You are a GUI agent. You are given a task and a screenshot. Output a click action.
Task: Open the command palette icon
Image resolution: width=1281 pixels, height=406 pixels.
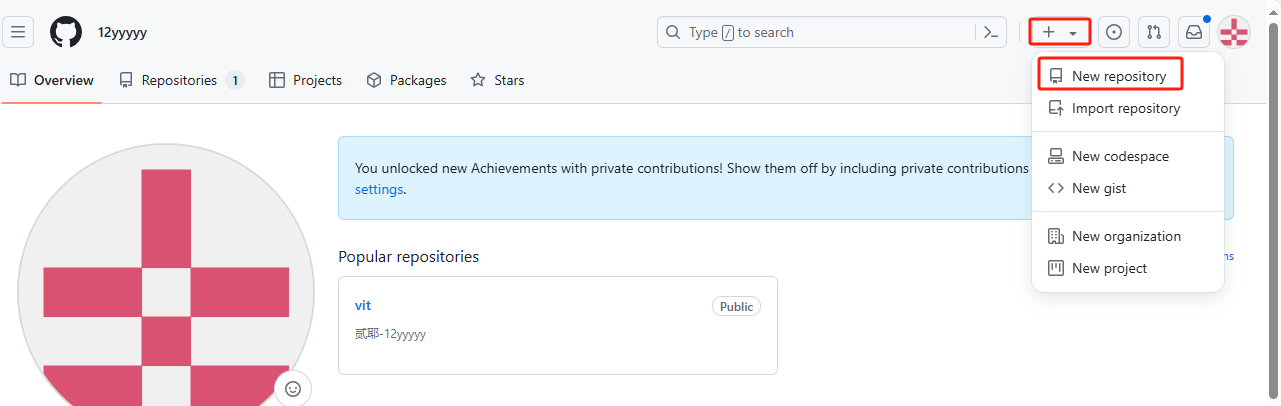[x=990, y=32]
